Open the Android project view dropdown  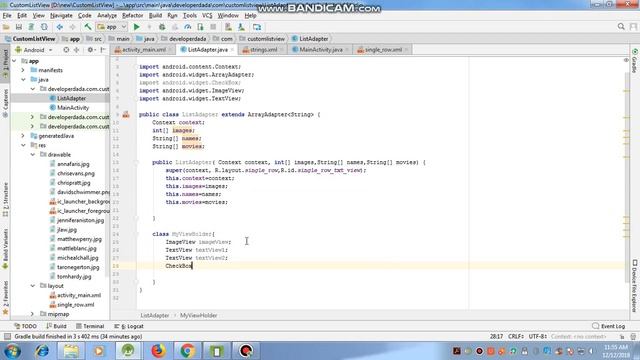click(34, 50)
